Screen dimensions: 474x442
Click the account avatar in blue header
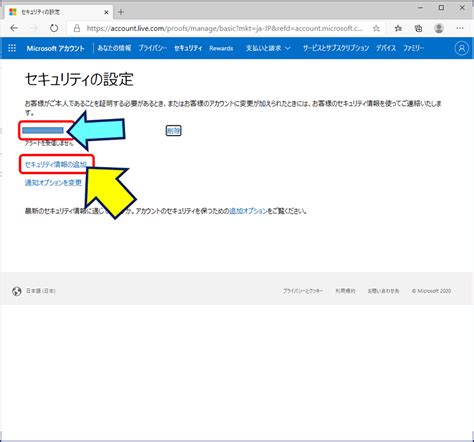pyautogui.click(x=462, y=48)
